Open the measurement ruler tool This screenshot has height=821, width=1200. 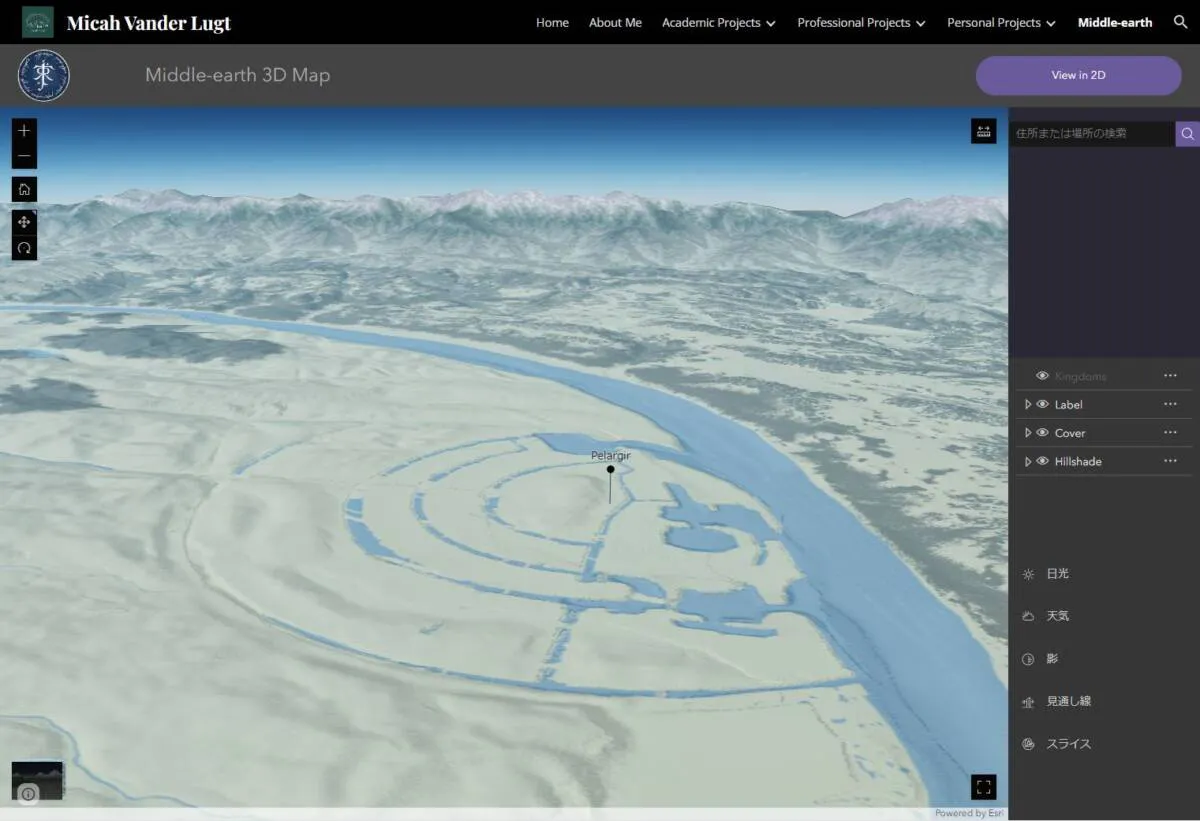pos(983,132)
